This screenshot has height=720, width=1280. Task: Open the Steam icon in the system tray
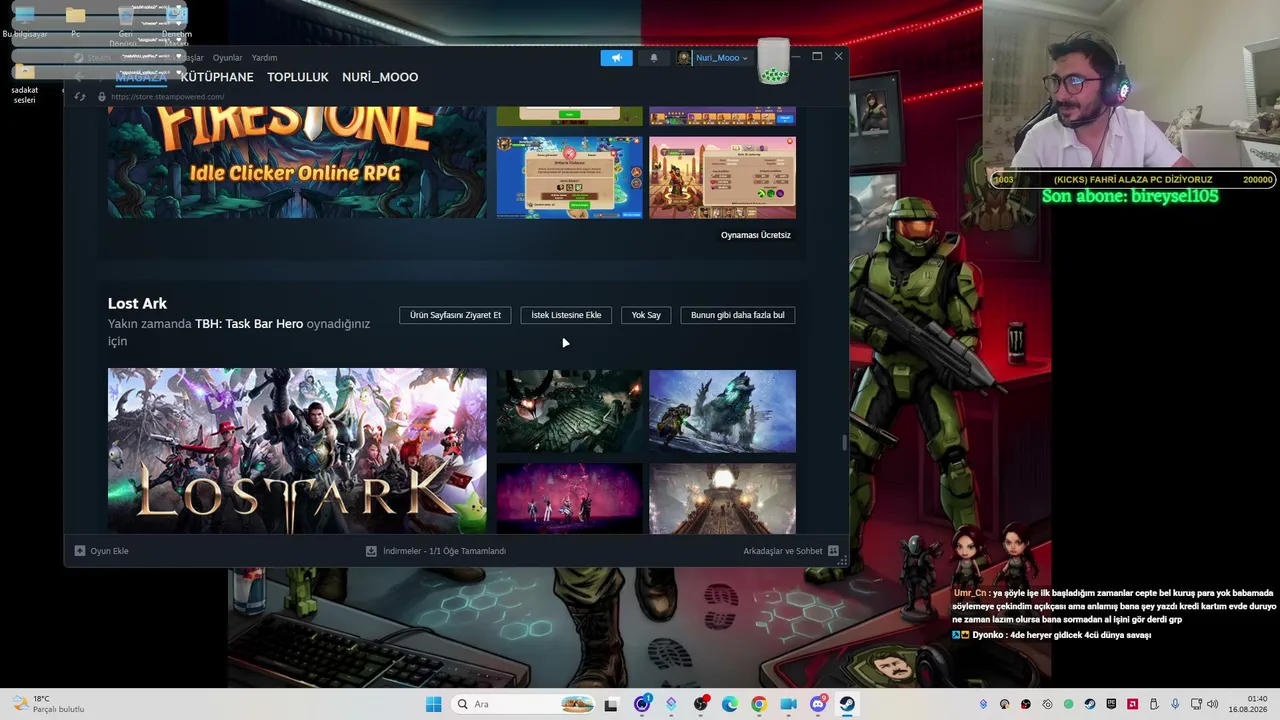1090,704
